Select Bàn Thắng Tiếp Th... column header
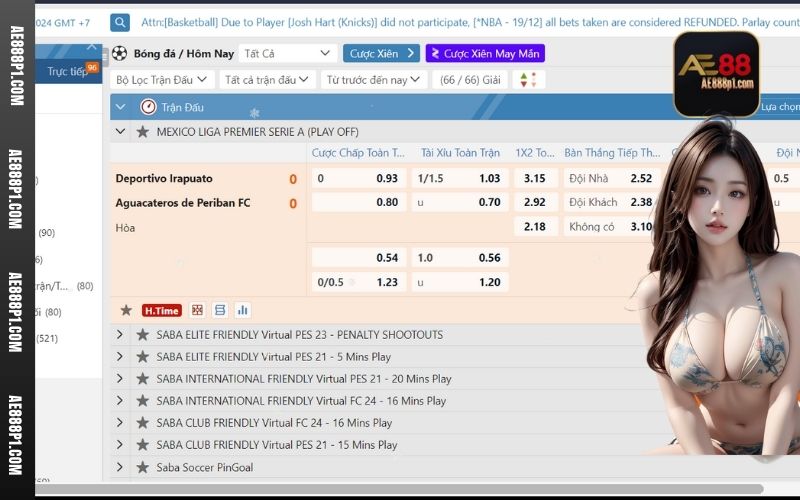The image size is (800, 500). coord(612,153)
